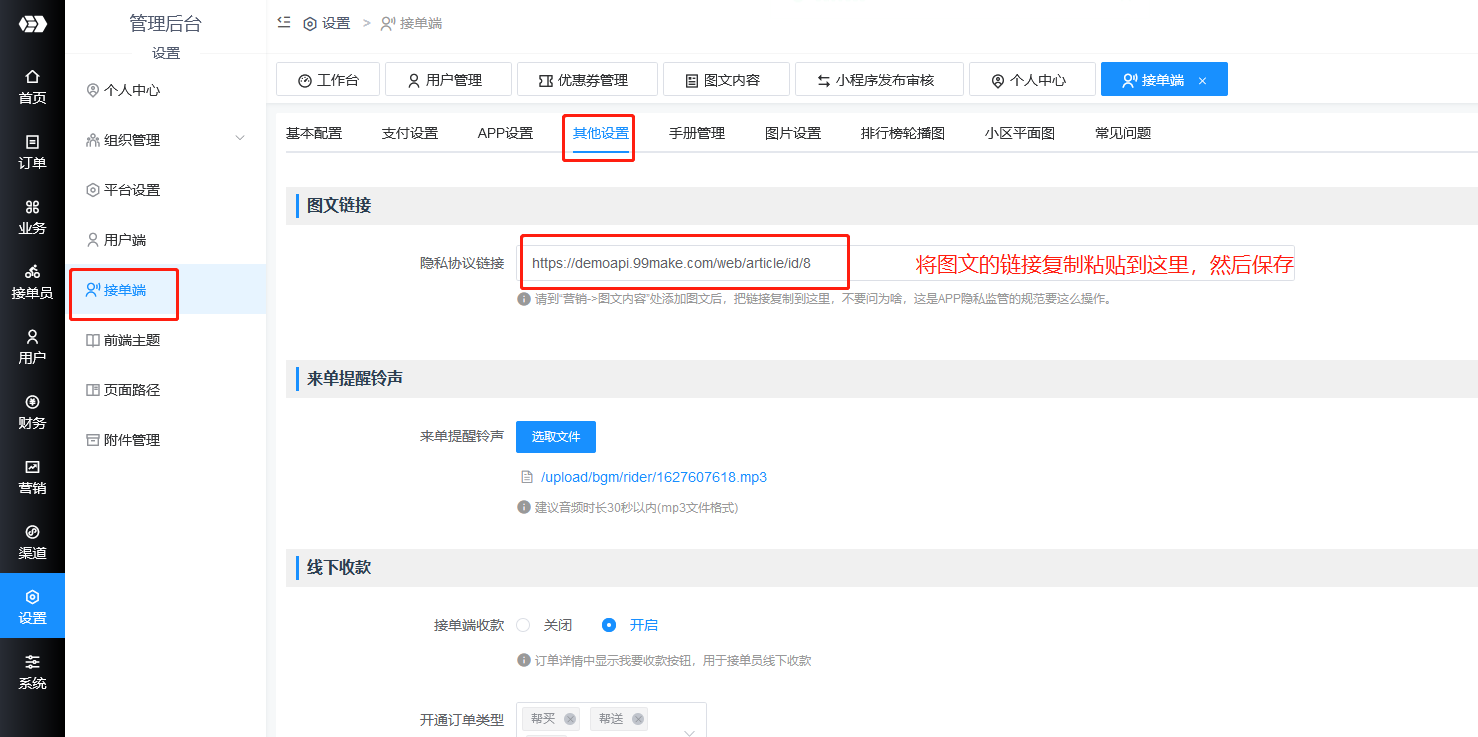Switch to 基本配置 tab
Image resolution: width=1478 pixels, height=737 pixels.
point(314,133)
